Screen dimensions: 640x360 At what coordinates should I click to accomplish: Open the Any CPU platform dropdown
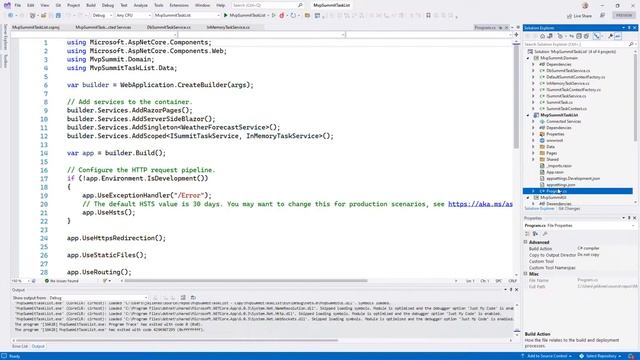point(133,15)
